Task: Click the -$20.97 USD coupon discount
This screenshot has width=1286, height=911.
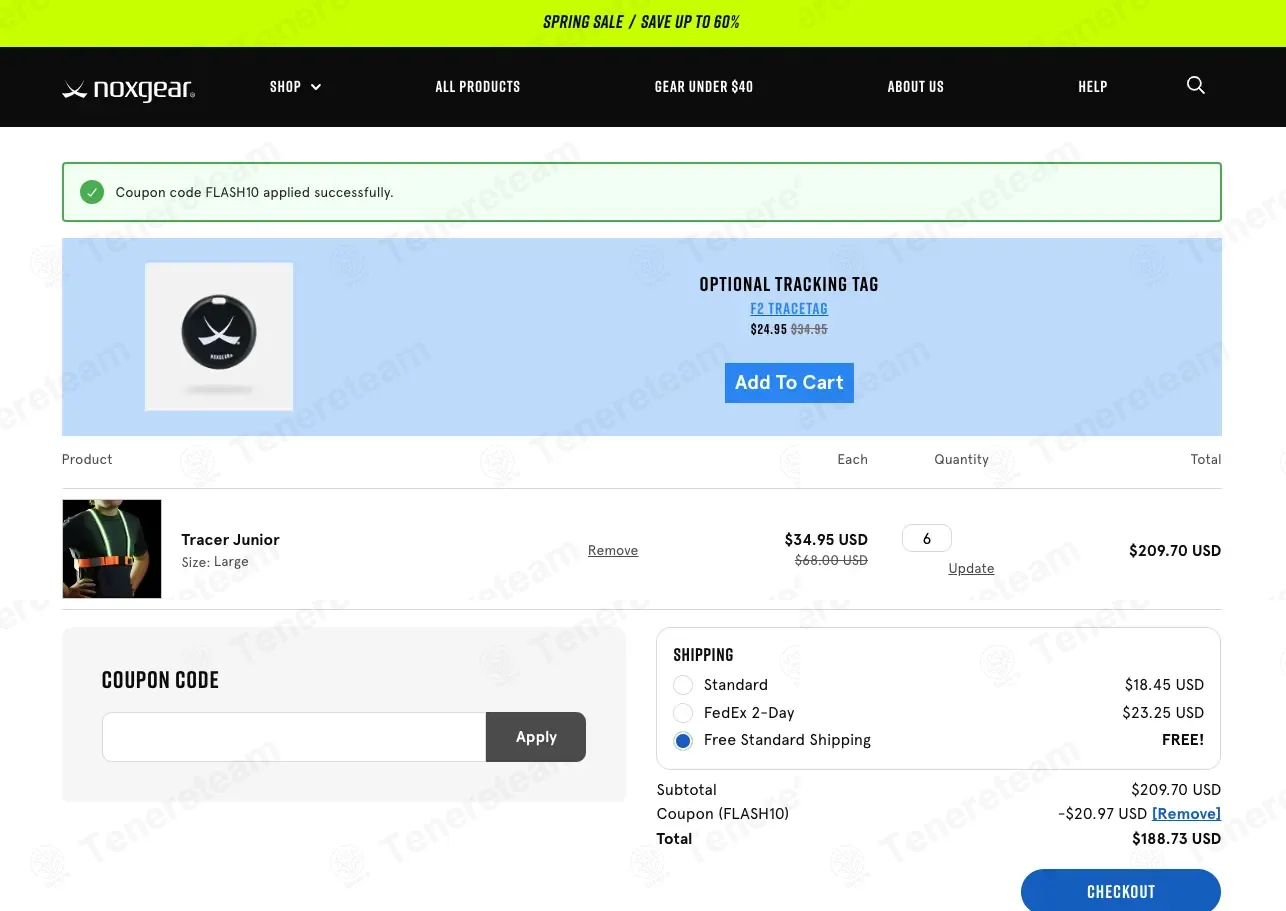Action: [x=1102, y=814]
